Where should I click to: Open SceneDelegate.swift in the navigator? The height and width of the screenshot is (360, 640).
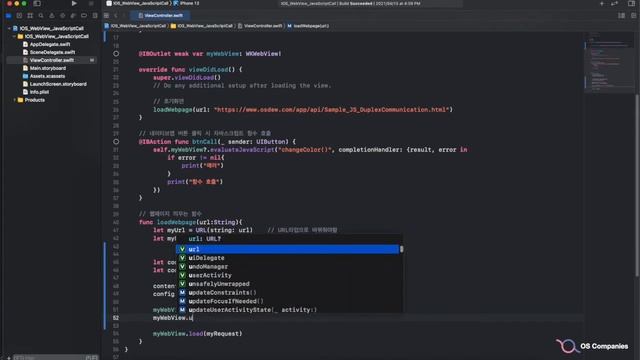(x=52, y=52)
